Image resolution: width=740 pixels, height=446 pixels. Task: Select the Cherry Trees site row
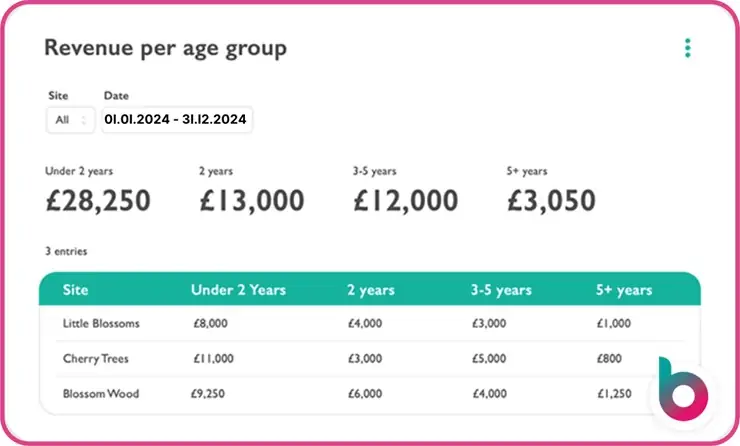pos(96,358)
